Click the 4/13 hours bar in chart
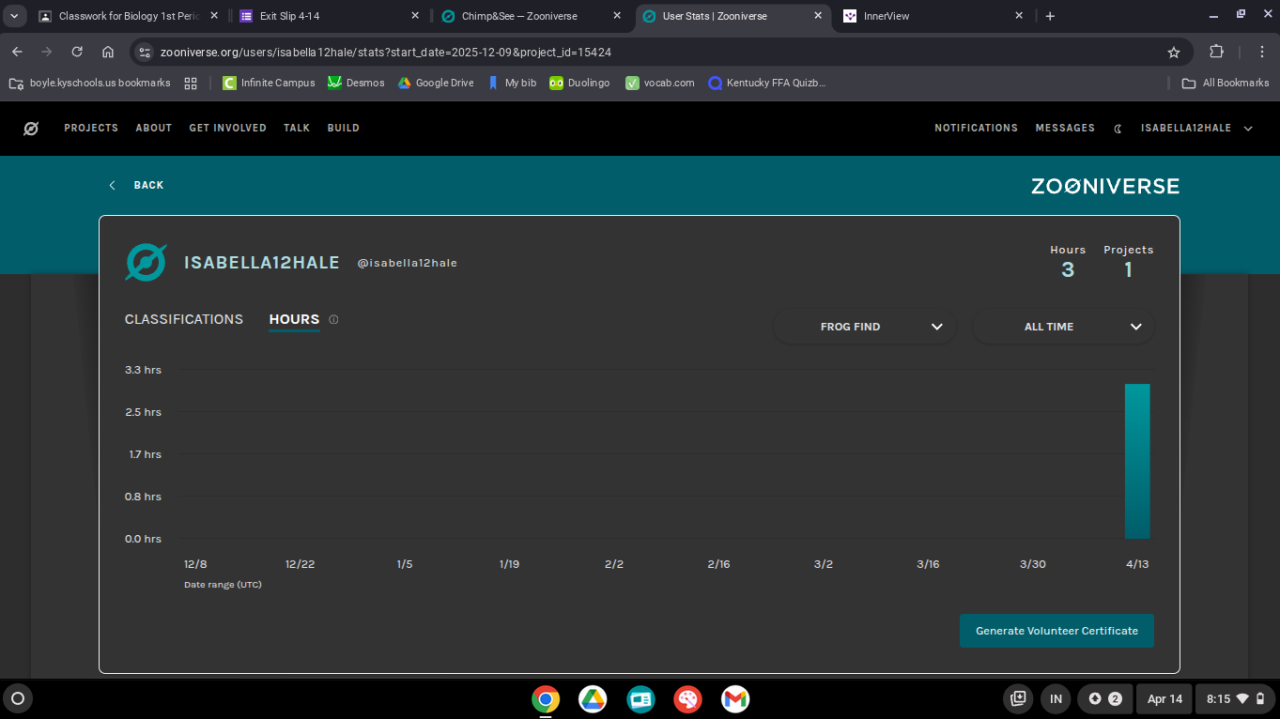The image size is (1280, 719). point(1137,461)
